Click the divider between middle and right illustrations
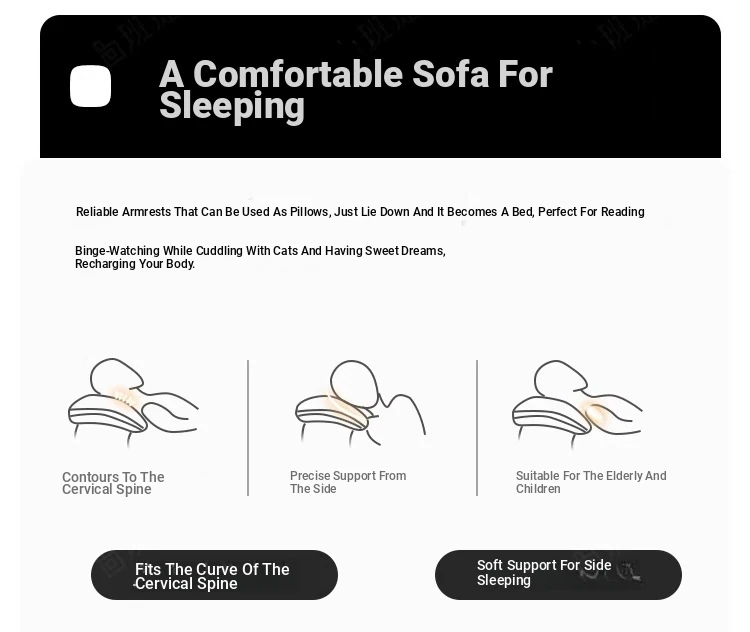 [x=477, y=428]
